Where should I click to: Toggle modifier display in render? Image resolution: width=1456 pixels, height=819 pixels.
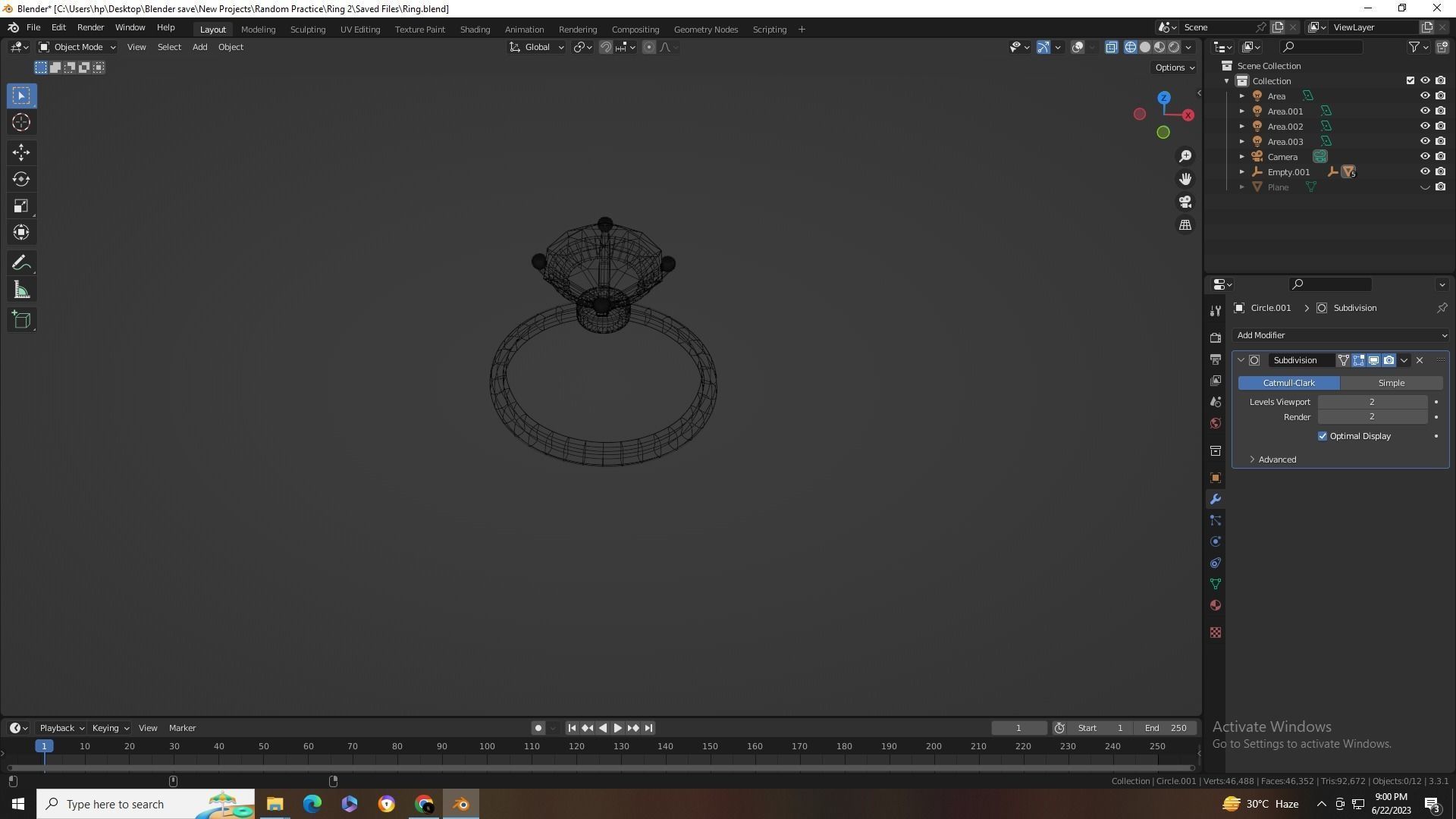coord(1389,360)
